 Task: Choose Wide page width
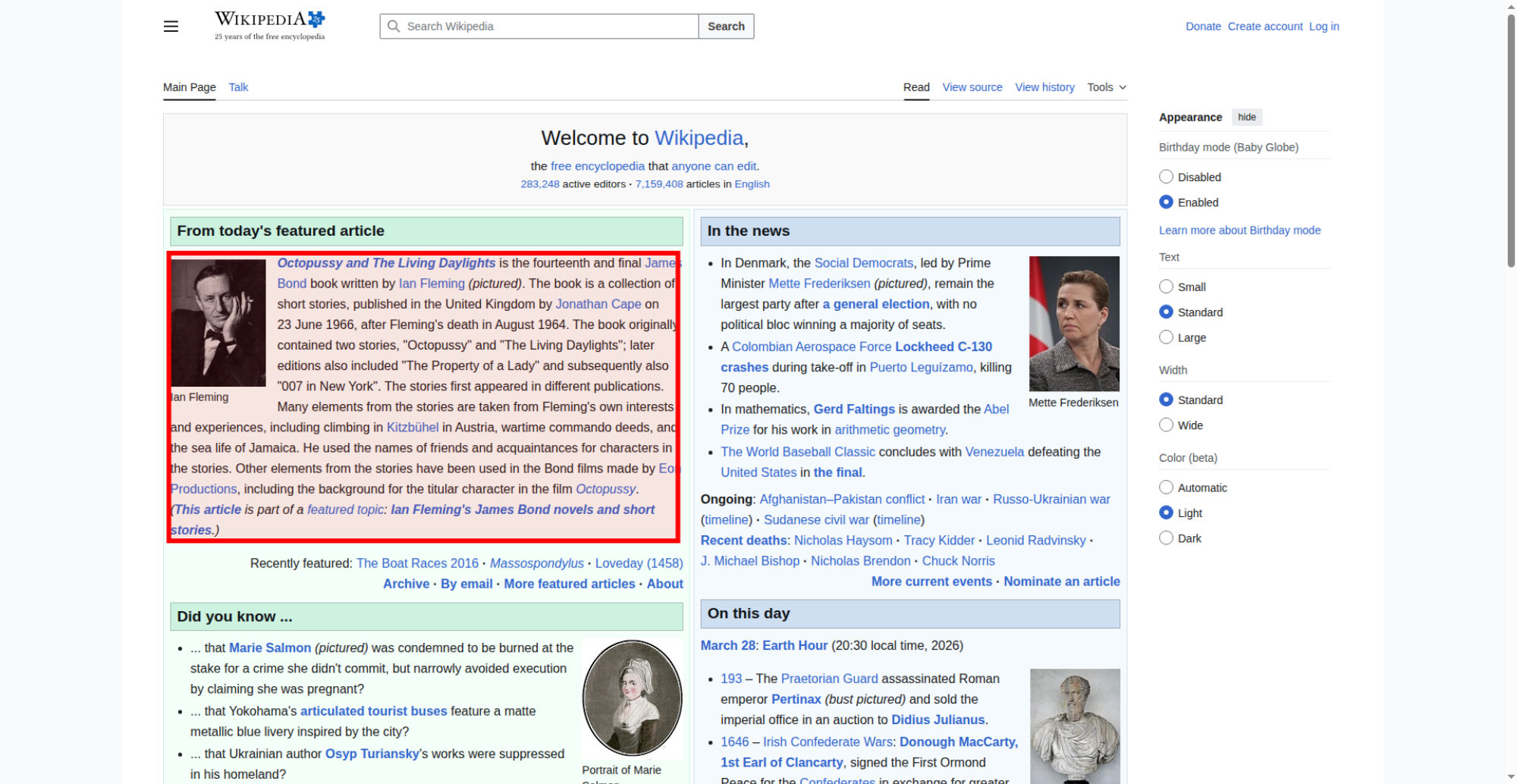(x=1166, y=425)
